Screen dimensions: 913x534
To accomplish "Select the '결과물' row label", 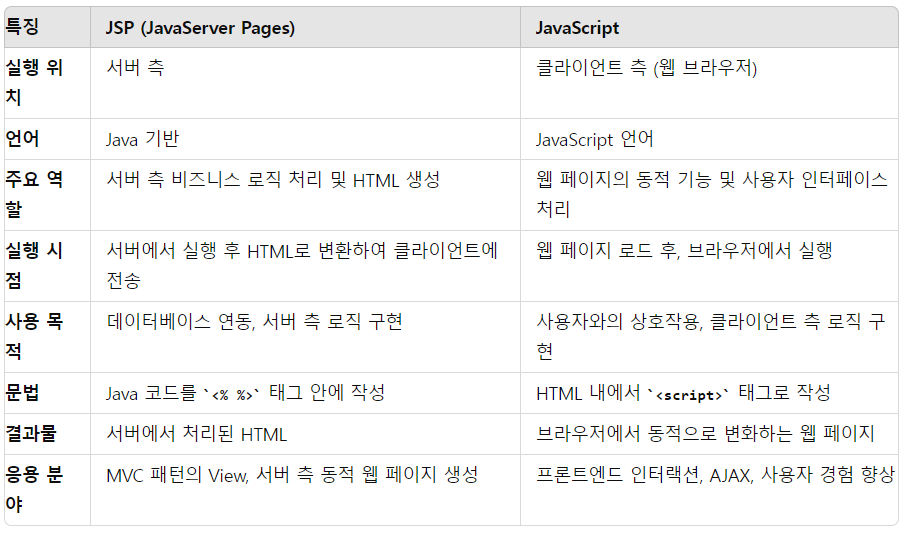I will click(47, 434).
